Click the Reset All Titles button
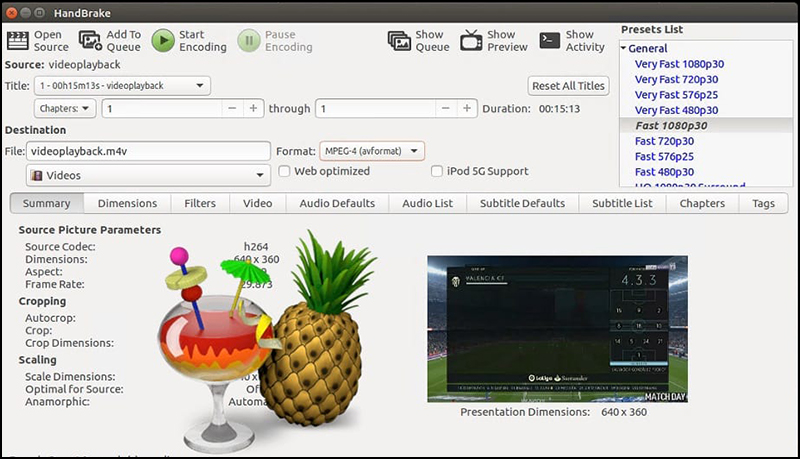This screenshot has height=459, width=800. 568,86
